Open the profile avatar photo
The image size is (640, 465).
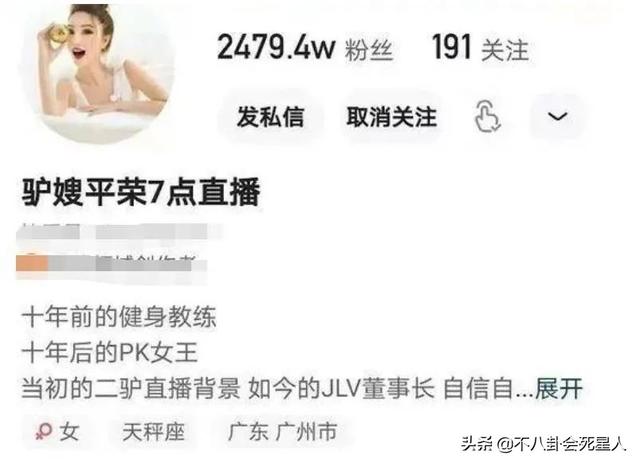point(96,73)
